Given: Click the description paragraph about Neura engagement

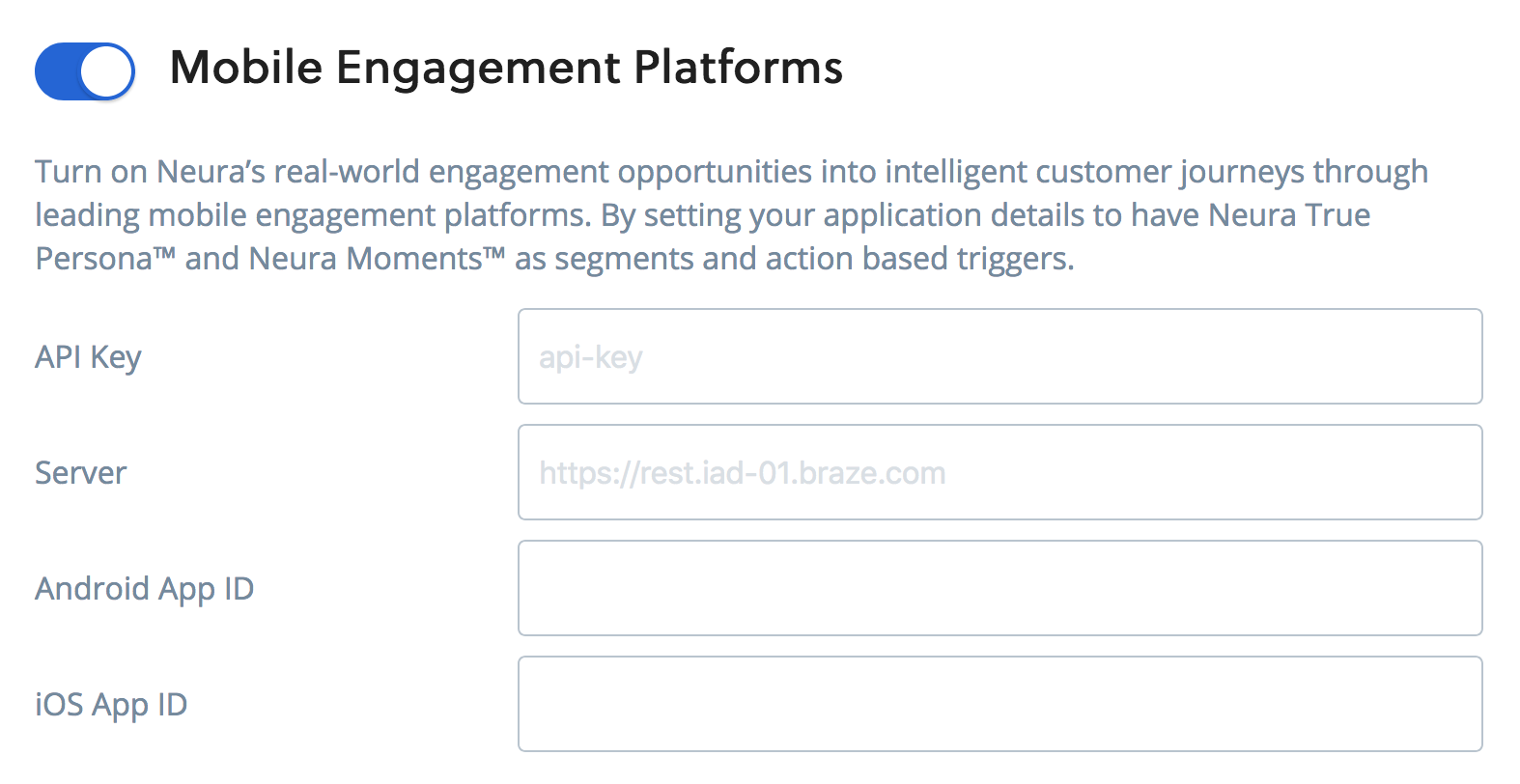Looking at the screenshot, I should point(731,214).
